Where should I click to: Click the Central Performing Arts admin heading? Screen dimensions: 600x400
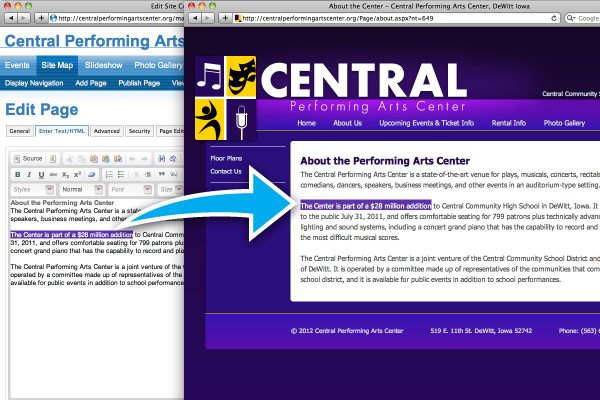pos(94,41)
